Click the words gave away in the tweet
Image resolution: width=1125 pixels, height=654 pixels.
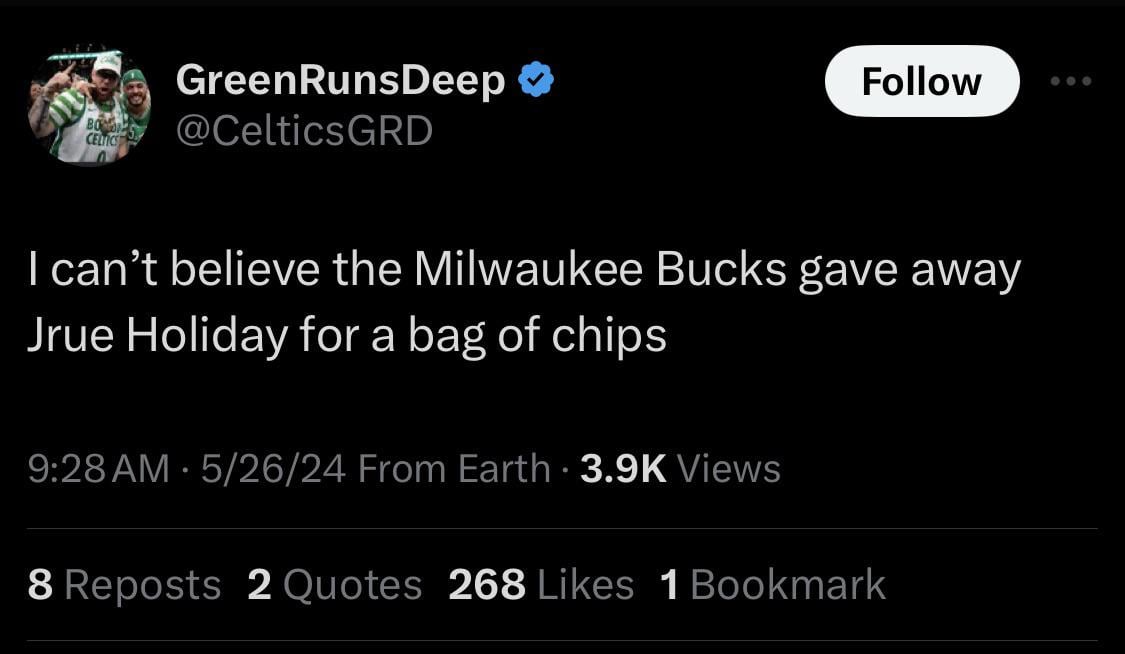click(x=909, y=271)
